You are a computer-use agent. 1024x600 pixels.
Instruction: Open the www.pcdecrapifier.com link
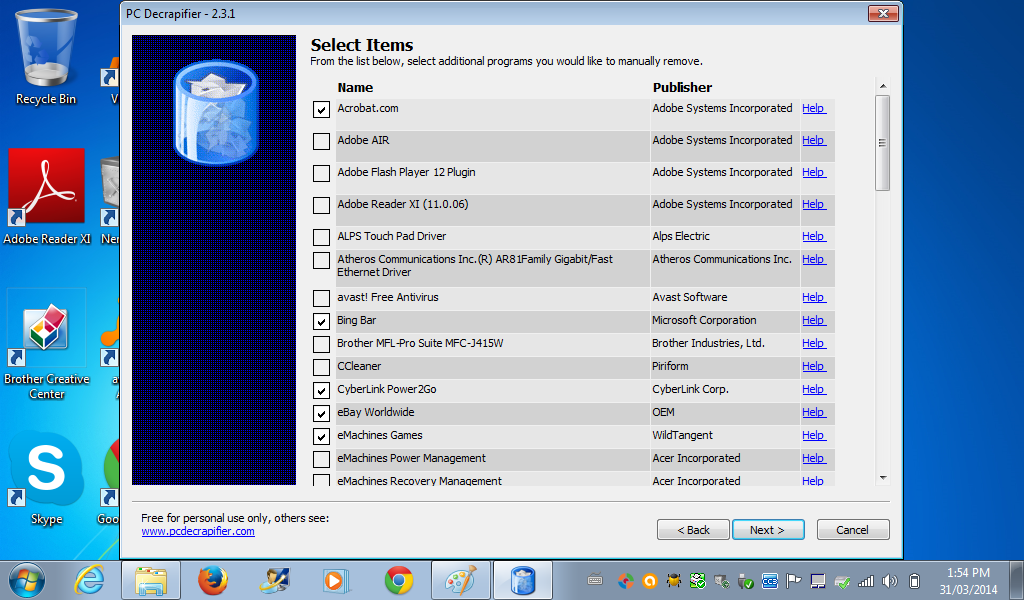pyautogui.click(x=198, y=531)
